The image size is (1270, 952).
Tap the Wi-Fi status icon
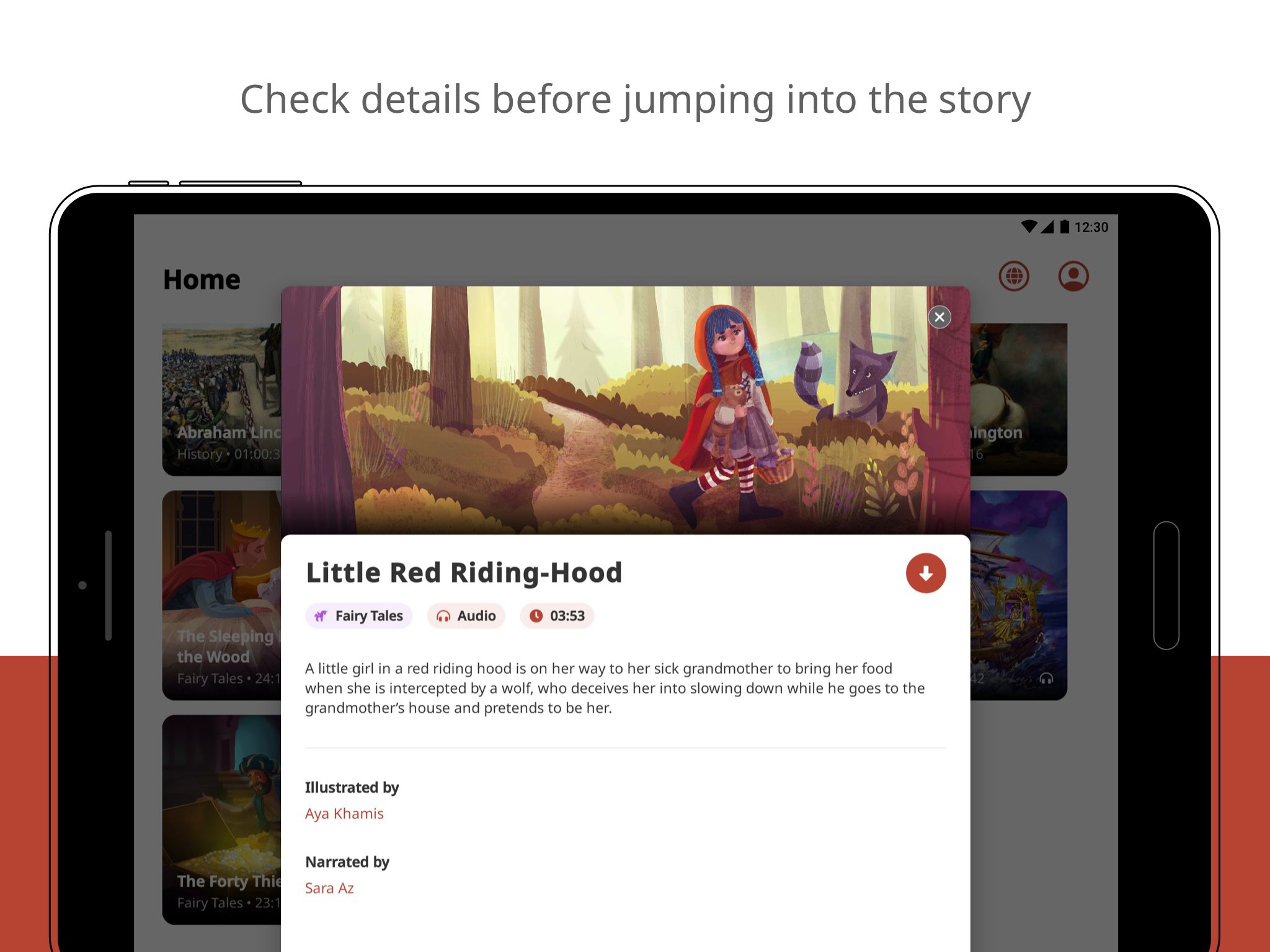1029,227
